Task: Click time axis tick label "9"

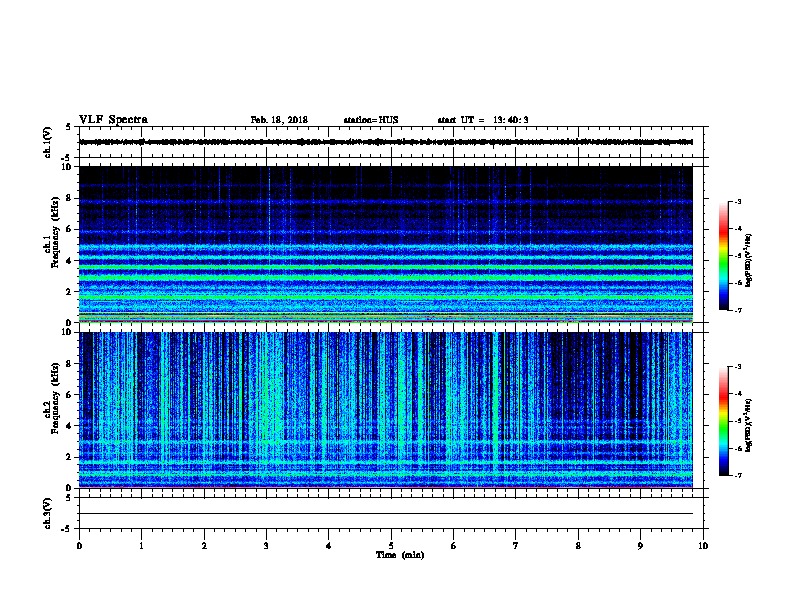Action: click(x=640, y=546)
